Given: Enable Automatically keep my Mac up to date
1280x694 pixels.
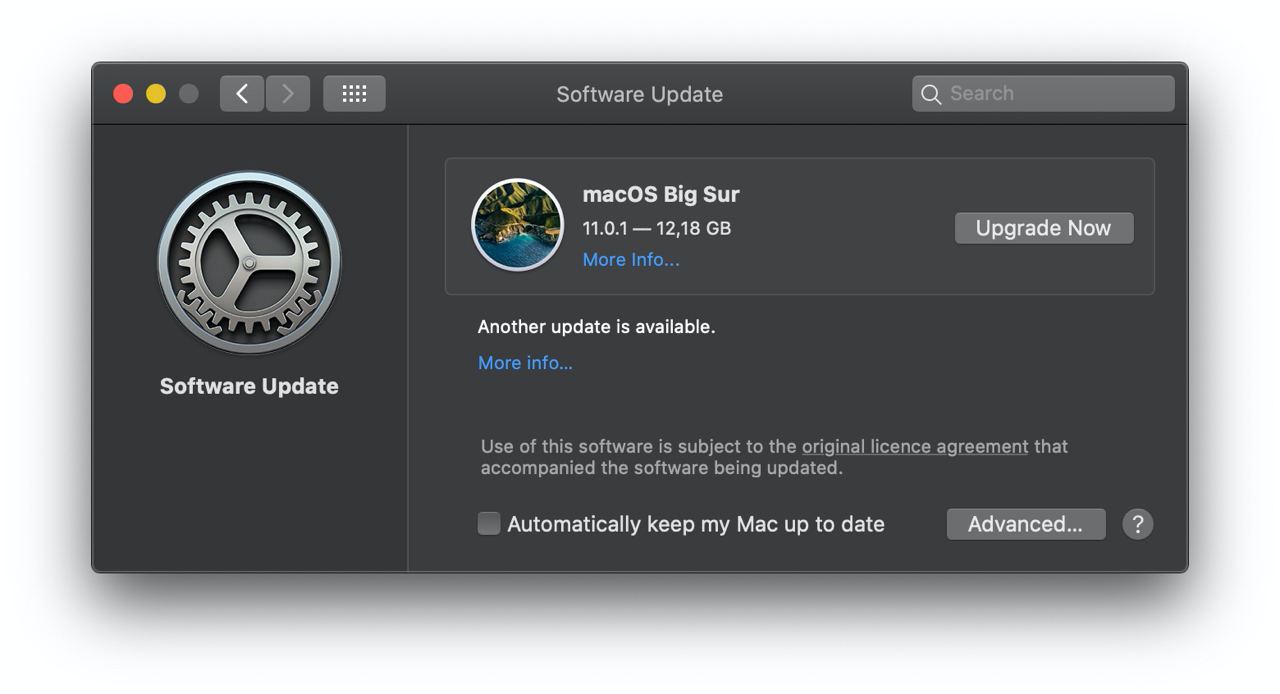Looking at the screenshot, I should click(x=489, y=524).
